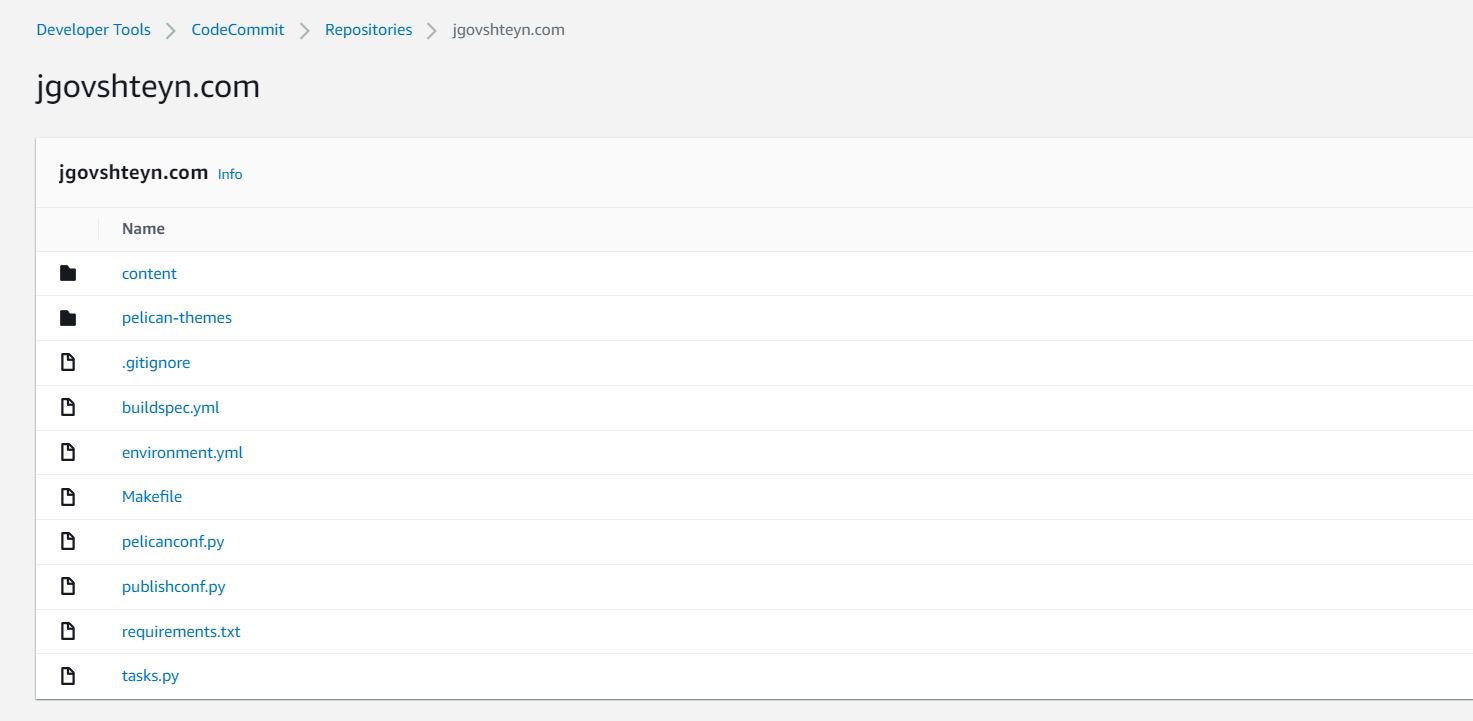The image size is (1473, 721).
Task: Open environment.yml file
Action: (182, 452)
